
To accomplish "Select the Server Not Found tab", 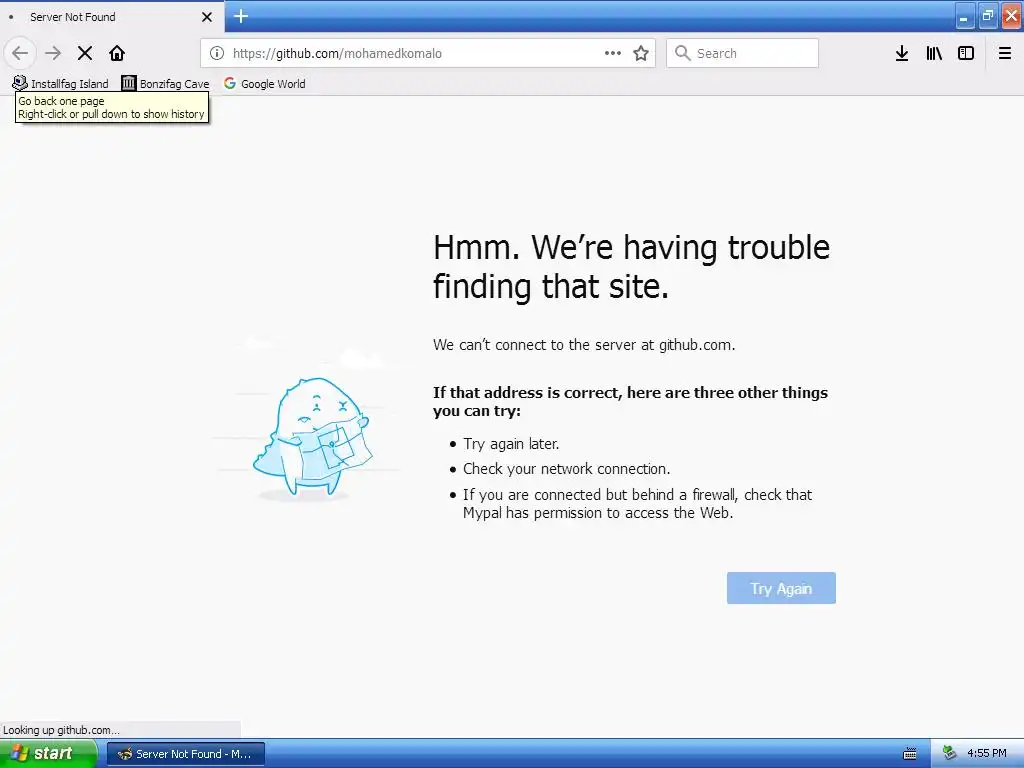I will click(x=111, y=16).
